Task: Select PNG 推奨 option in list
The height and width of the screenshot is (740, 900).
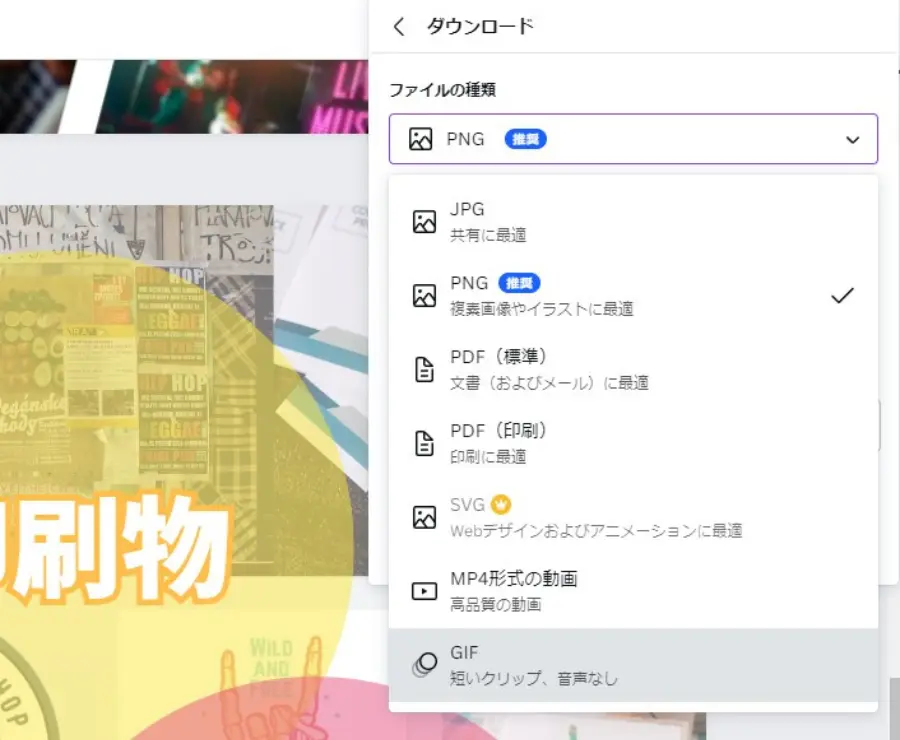Action: tap(633, 296)
